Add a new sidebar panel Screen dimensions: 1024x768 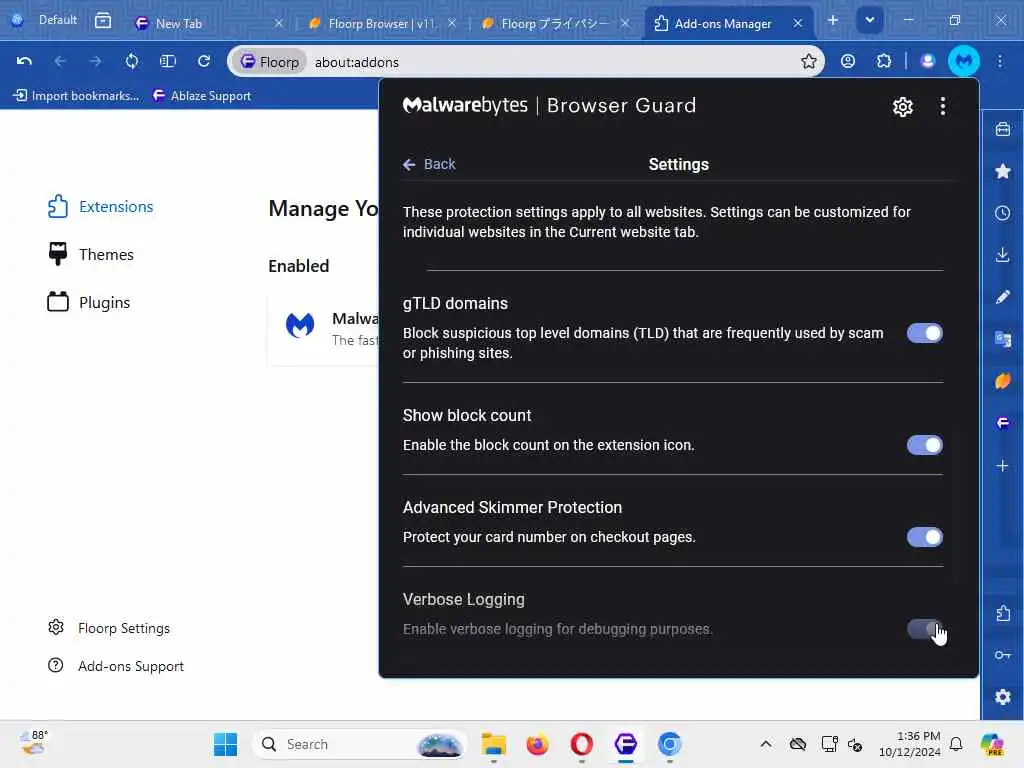point(1002,466)
